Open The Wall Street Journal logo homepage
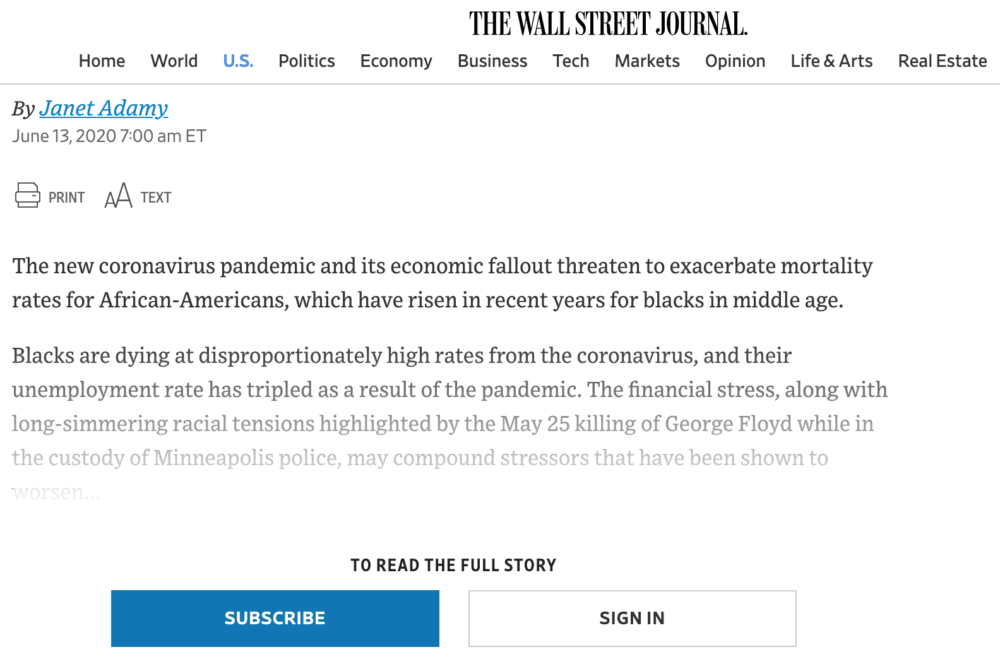Screen dimensions: 1000x664 tap(608, 24)
